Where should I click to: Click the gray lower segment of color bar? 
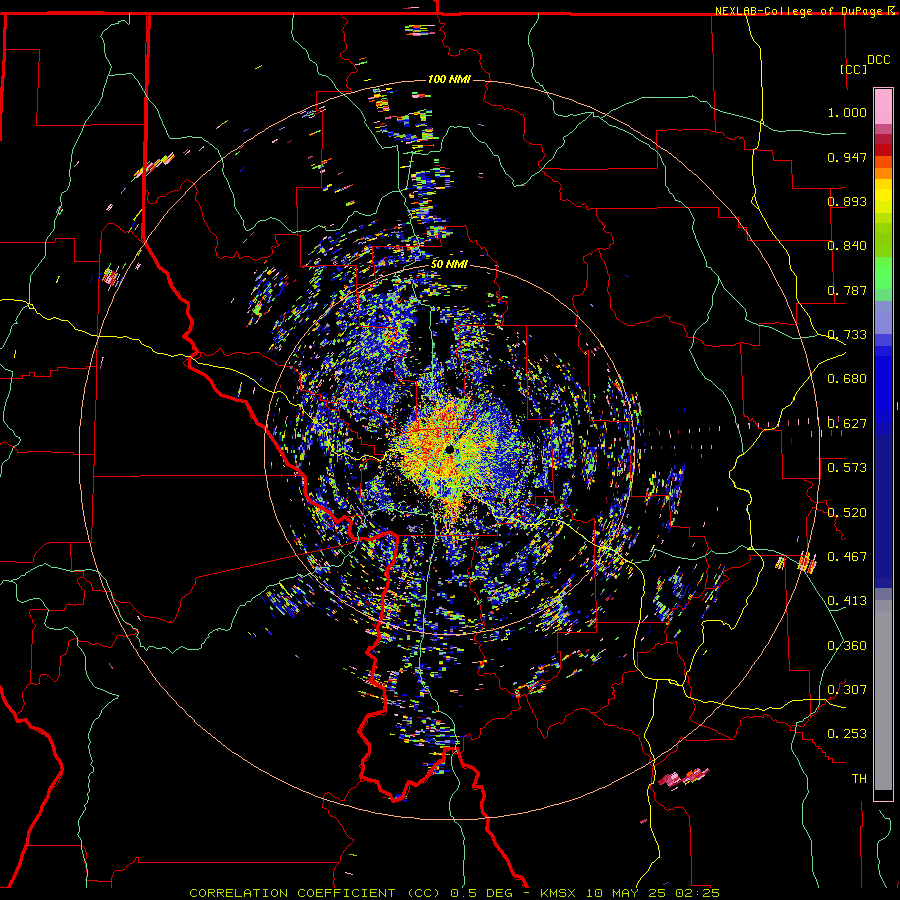tap(883, 695)
